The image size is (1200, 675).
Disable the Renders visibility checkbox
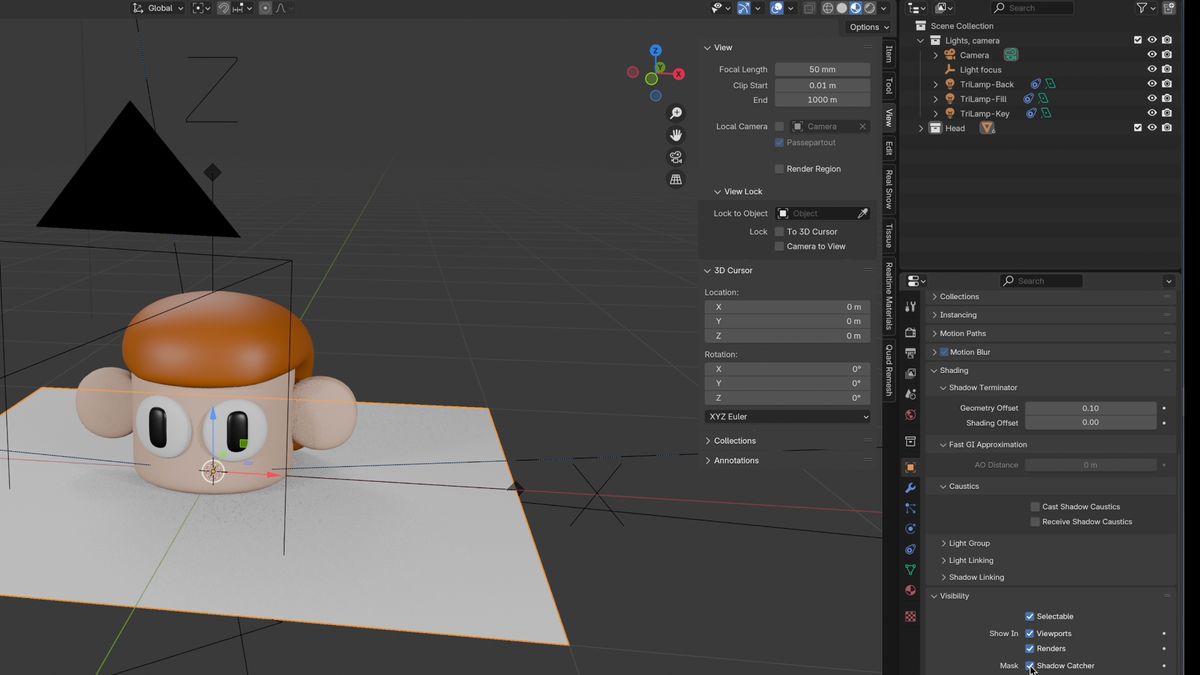click(x=1029, y=648)
